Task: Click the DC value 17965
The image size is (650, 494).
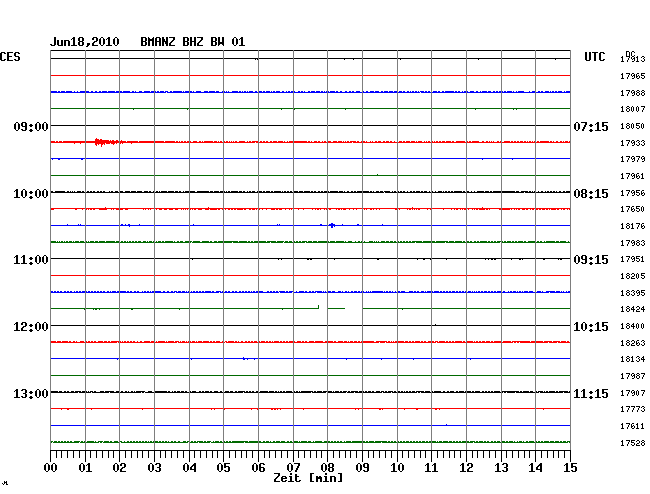Action: tap(633, 76)
